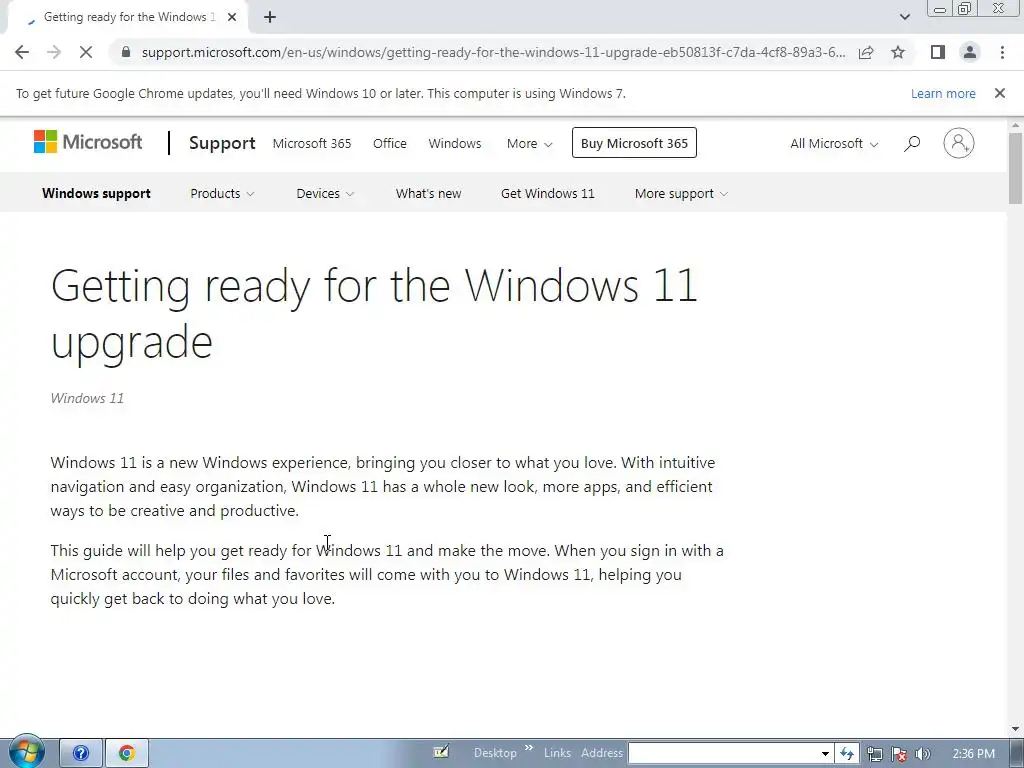1024x768 pixels.
Task: Click Buy Microsoft 365 button
Action: [x=634, y=143]
